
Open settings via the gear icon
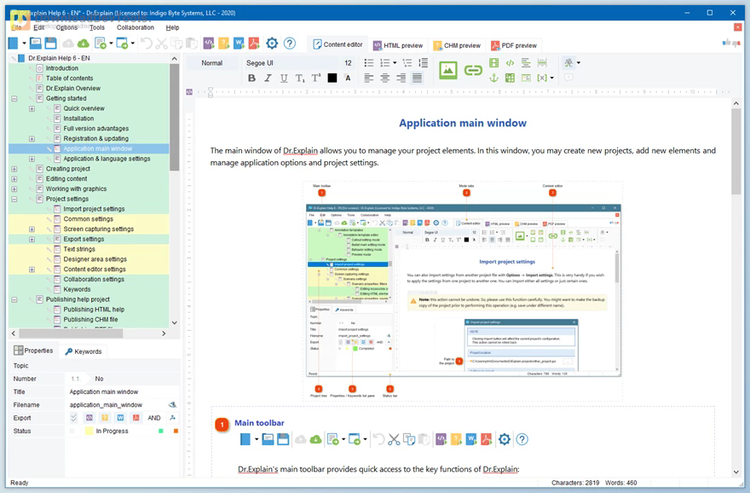pos(272,44)
